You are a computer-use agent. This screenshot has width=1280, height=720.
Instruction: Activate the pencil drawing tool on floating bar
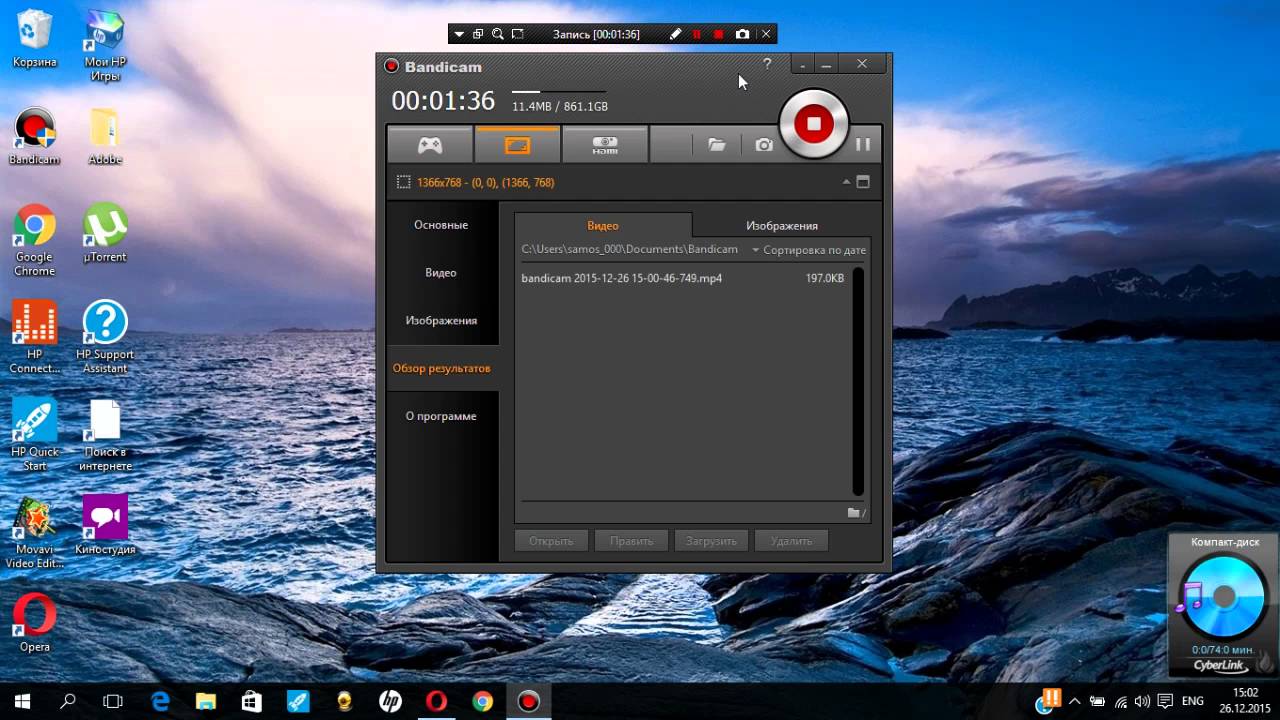[x=675, y=34]
